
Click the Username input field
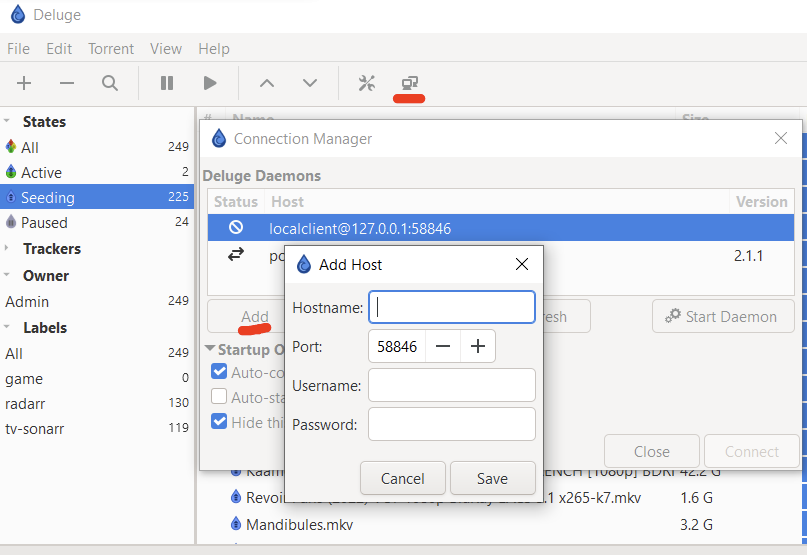(452, 385)
